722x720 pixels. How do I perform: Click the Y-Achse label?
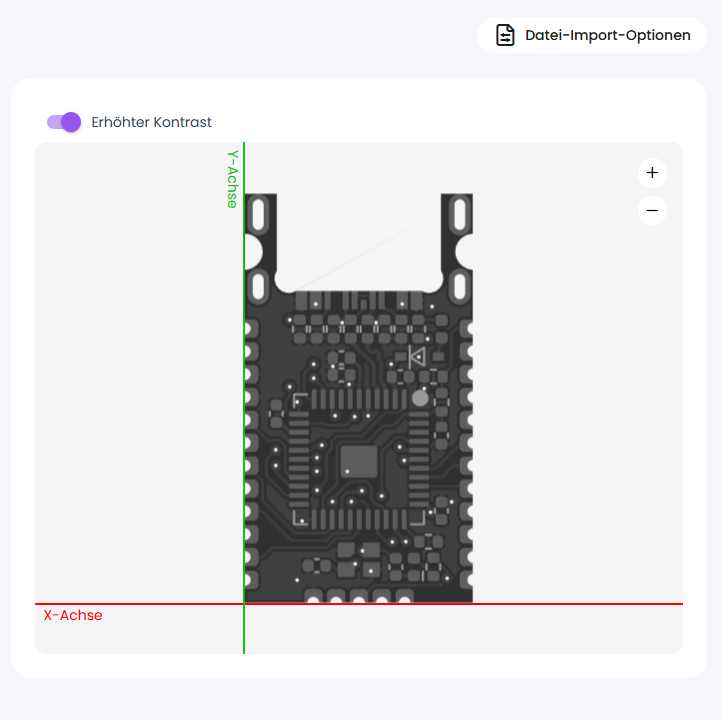[x=233, y=179]
